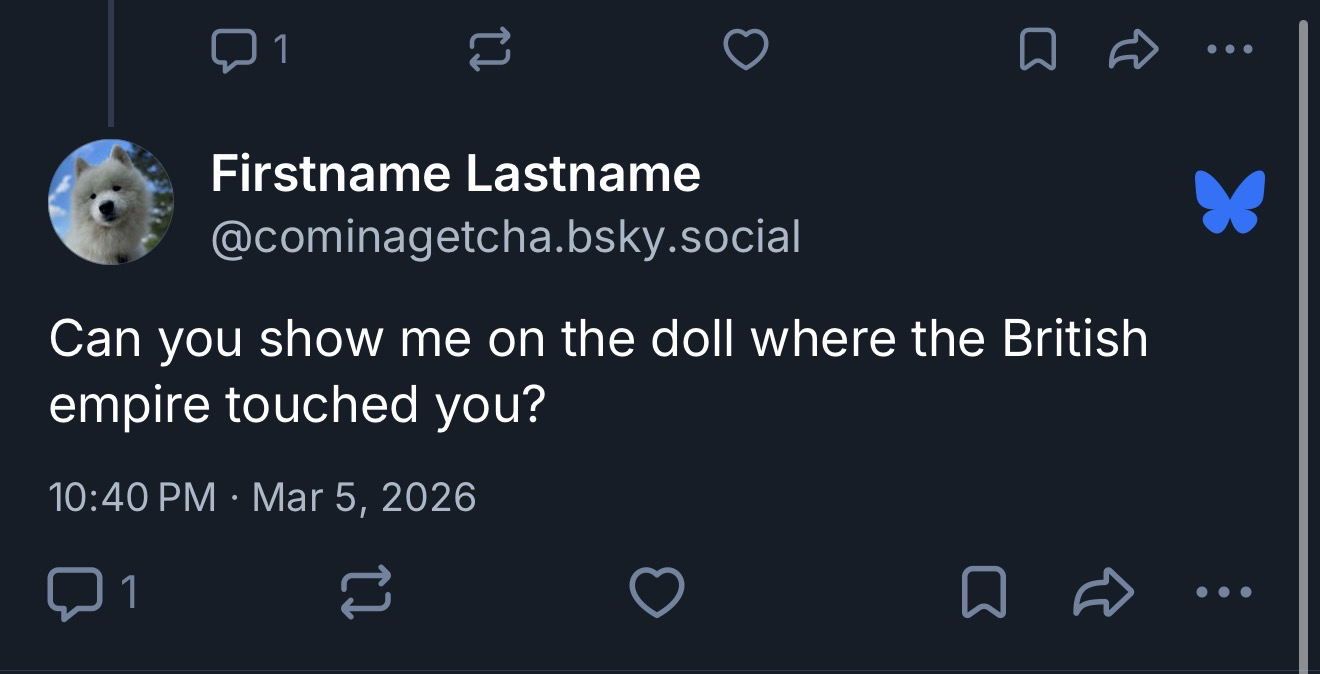Click the blue Bluesky butterfly icon
This screenshot has height=674, width=1320.
1229,201
